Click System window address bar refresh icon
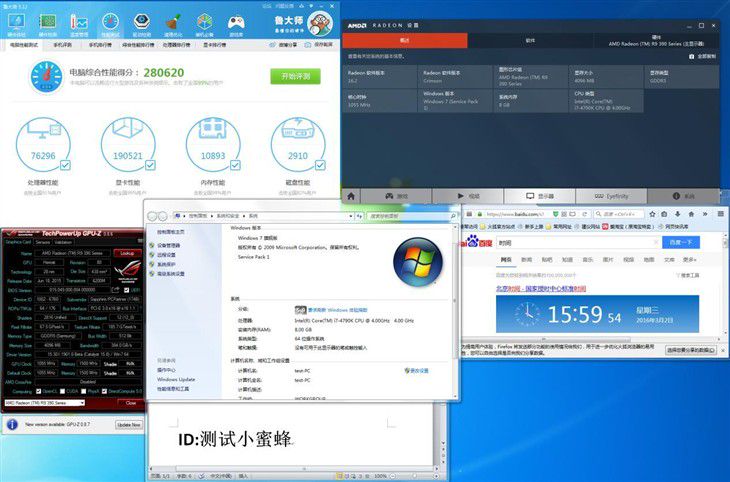This screenshot has height=482, width=730. (x=359, y=216)
